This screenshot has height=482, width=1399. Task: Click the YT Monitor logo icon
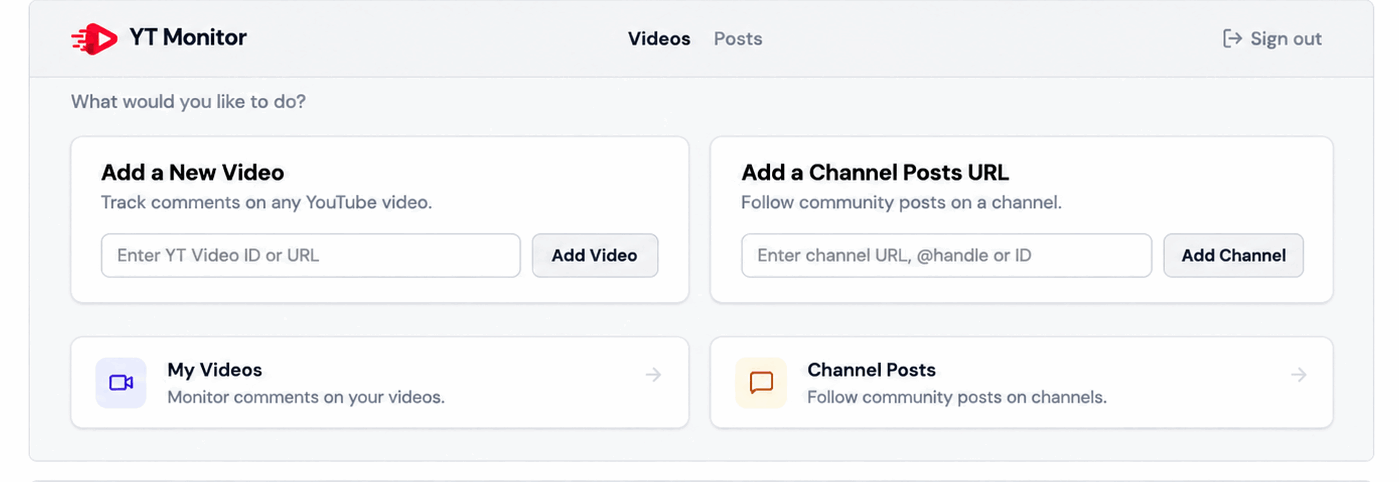[95, 39]
